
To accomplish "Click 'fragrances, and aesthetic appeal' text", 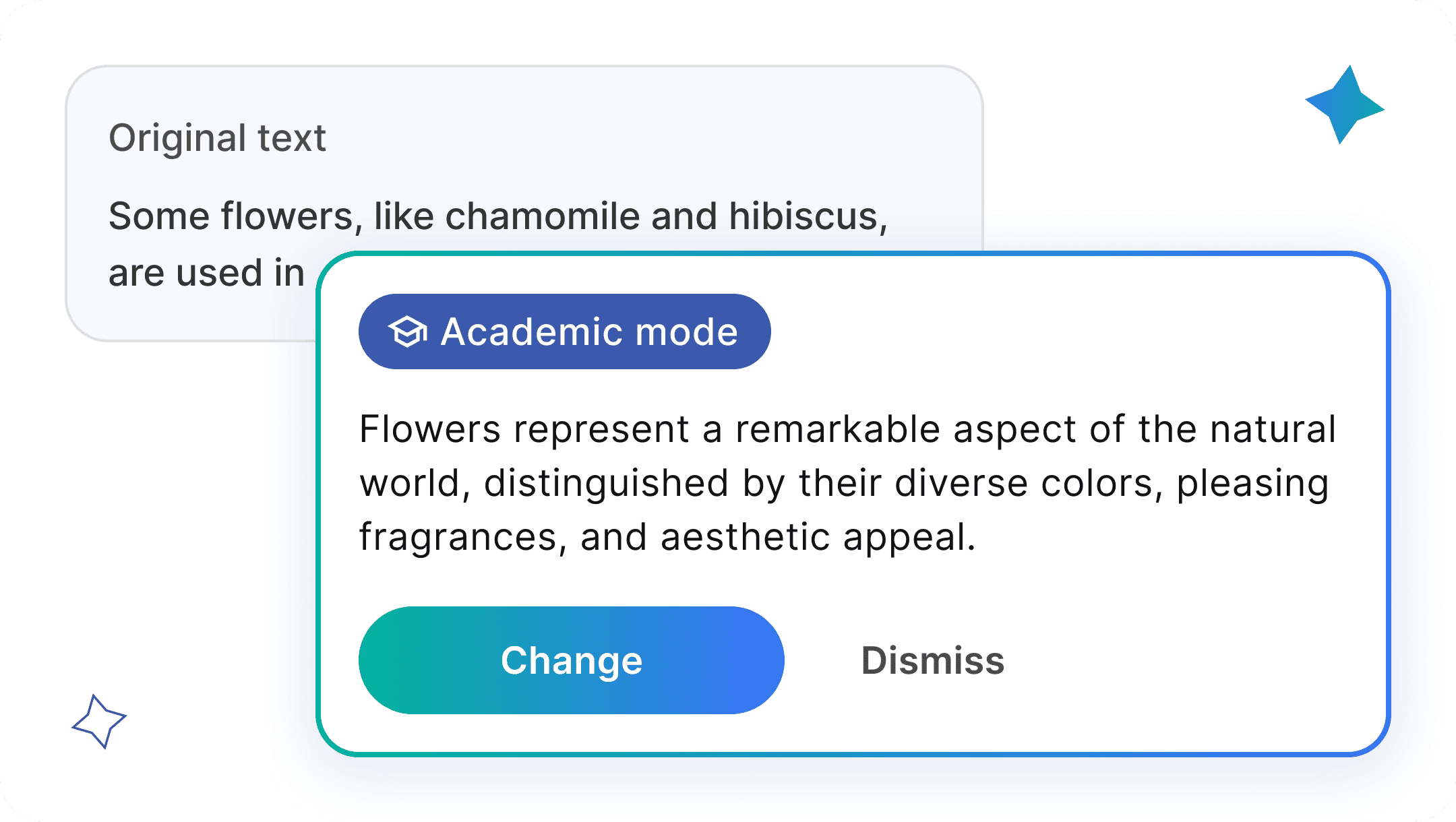I will click(x=667, y=538).
